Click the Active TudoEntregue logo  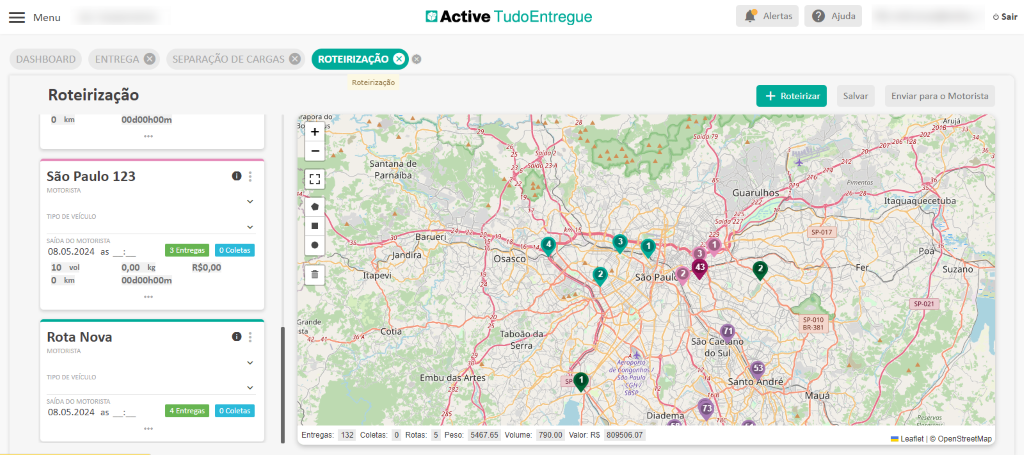point(509,16)
